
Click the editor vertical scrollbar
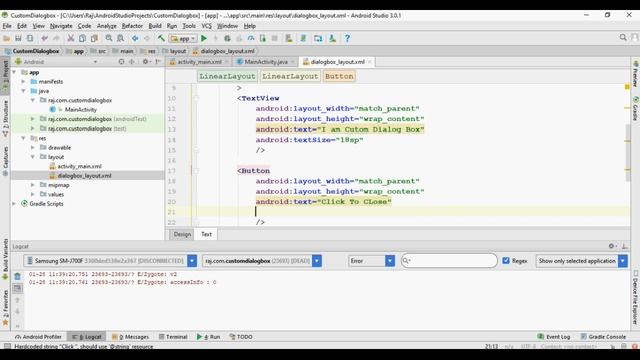627,153
